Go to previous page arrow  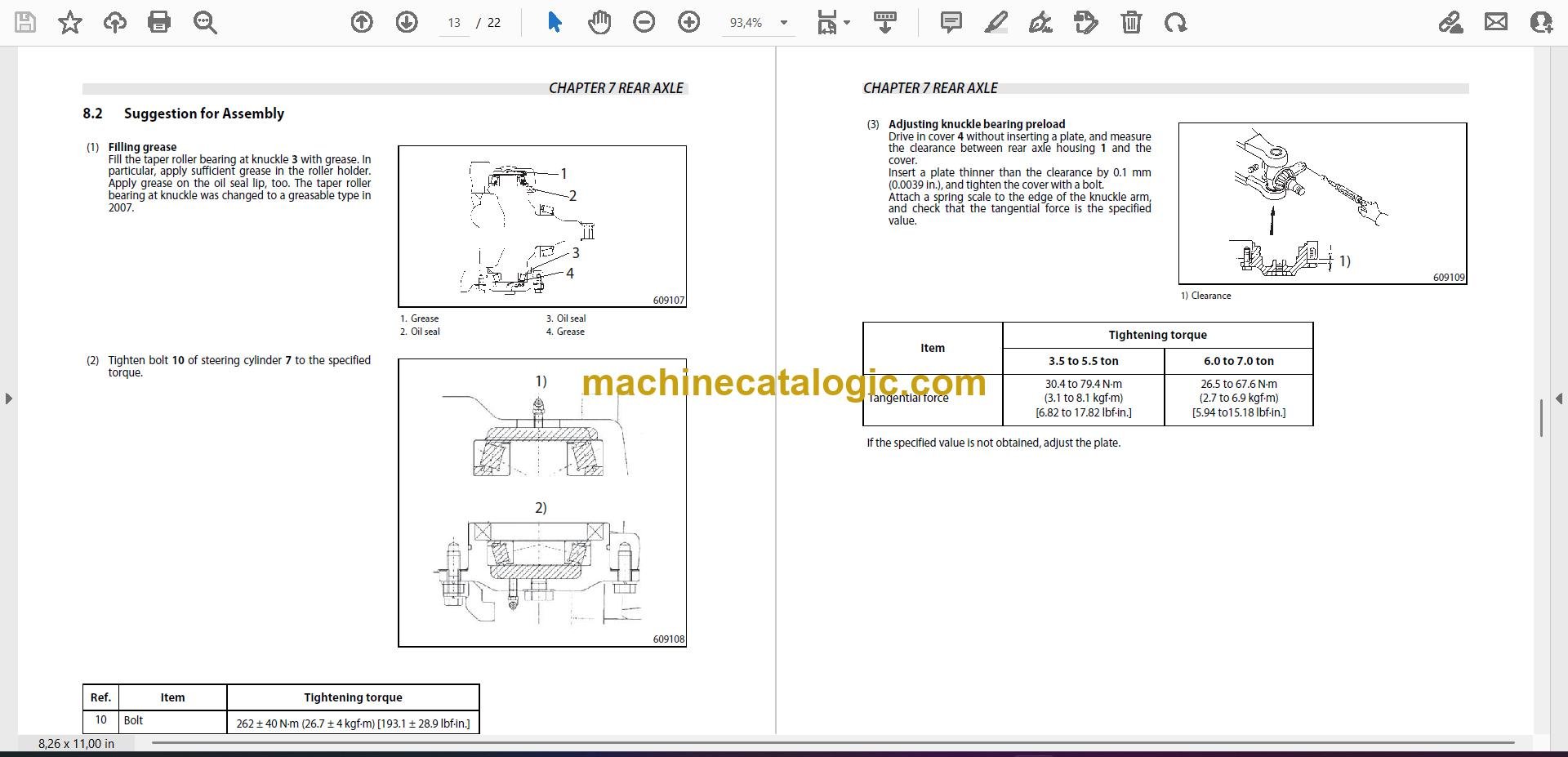(x=362, y=22)
